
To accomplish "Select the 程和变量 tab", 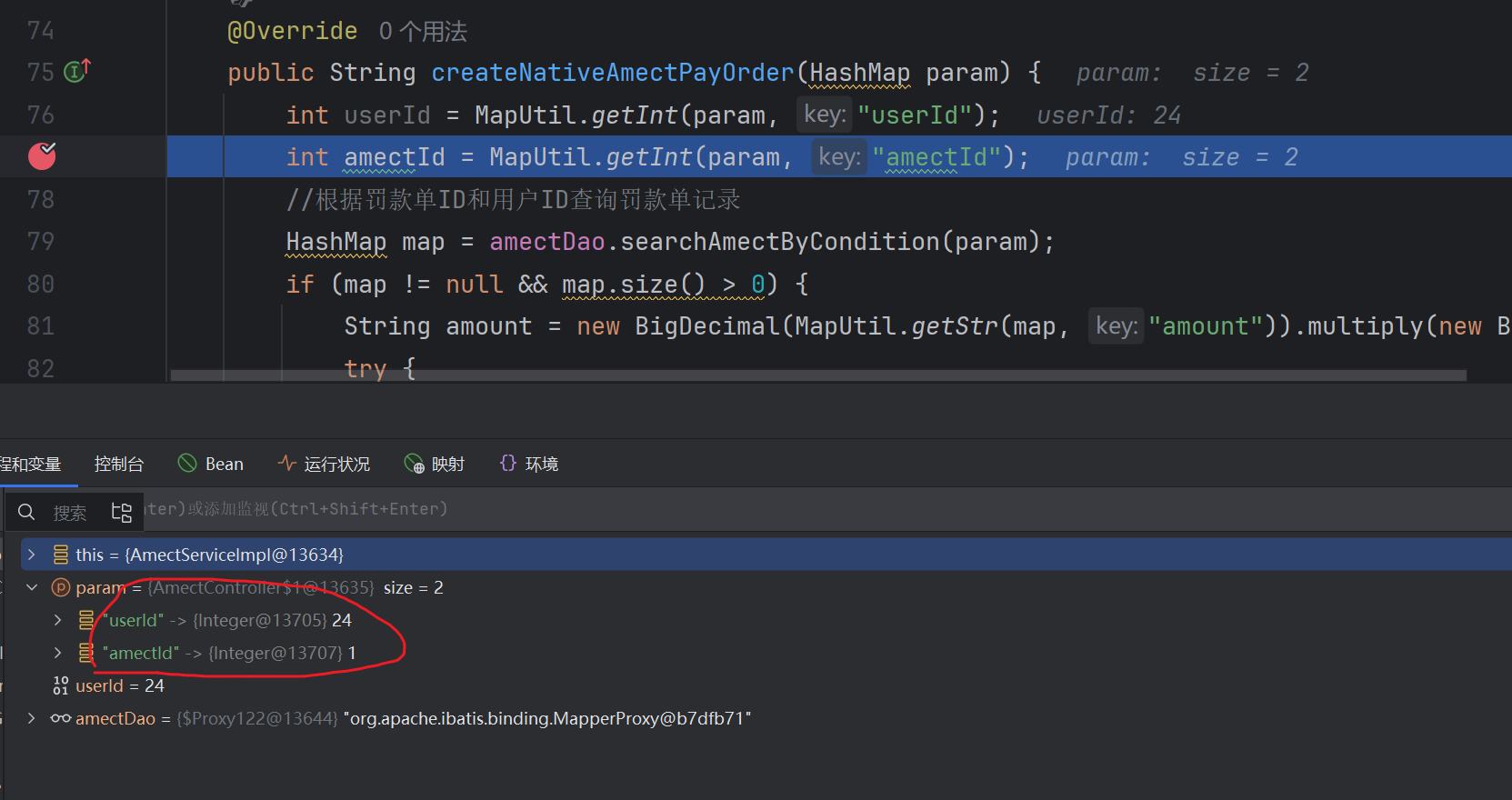I will pyautogui.click(x=31, y=464).
